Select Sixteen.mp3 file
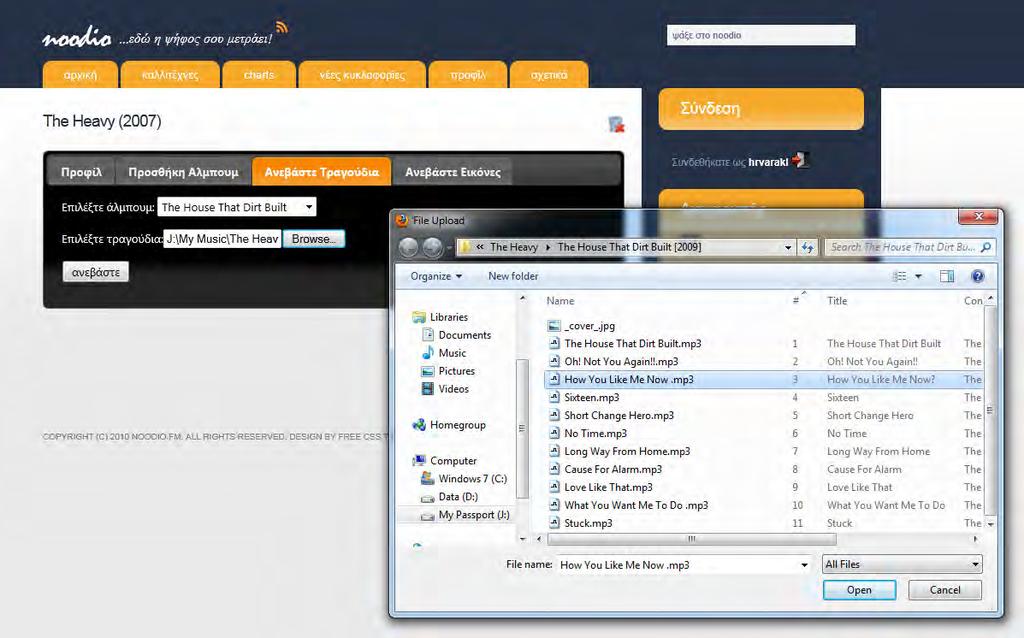This screenshot has width=1024, height=638. (592, 398)
